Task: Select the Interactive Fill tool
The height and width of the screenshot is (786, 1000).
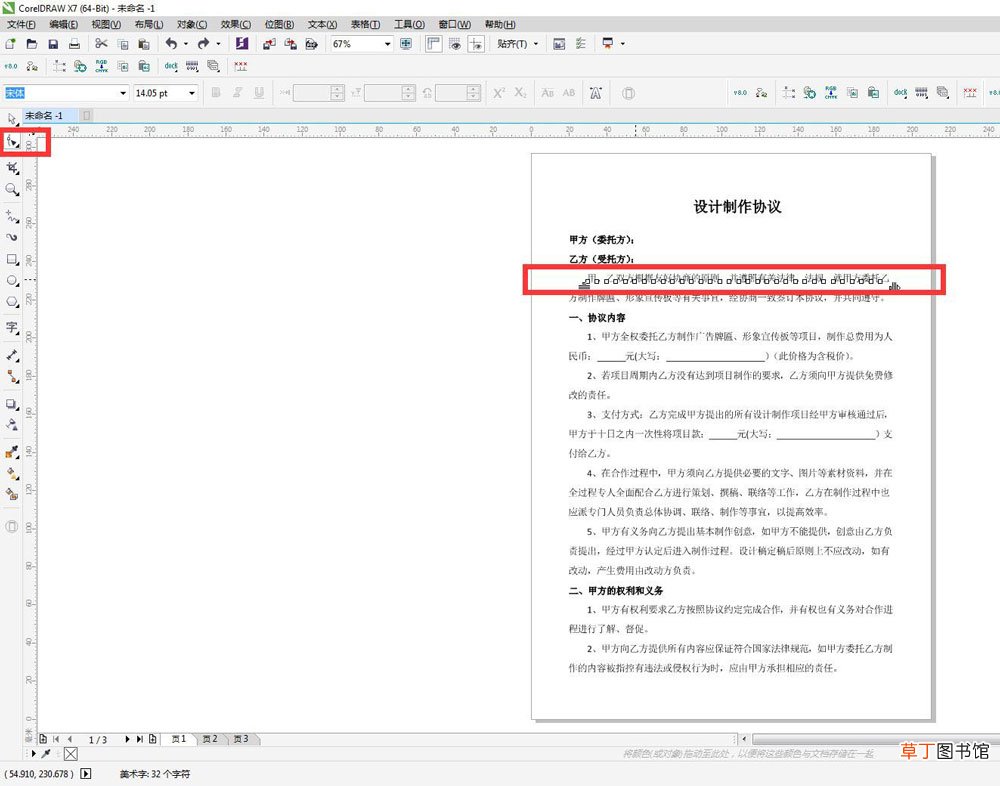Action: [12, 473]
